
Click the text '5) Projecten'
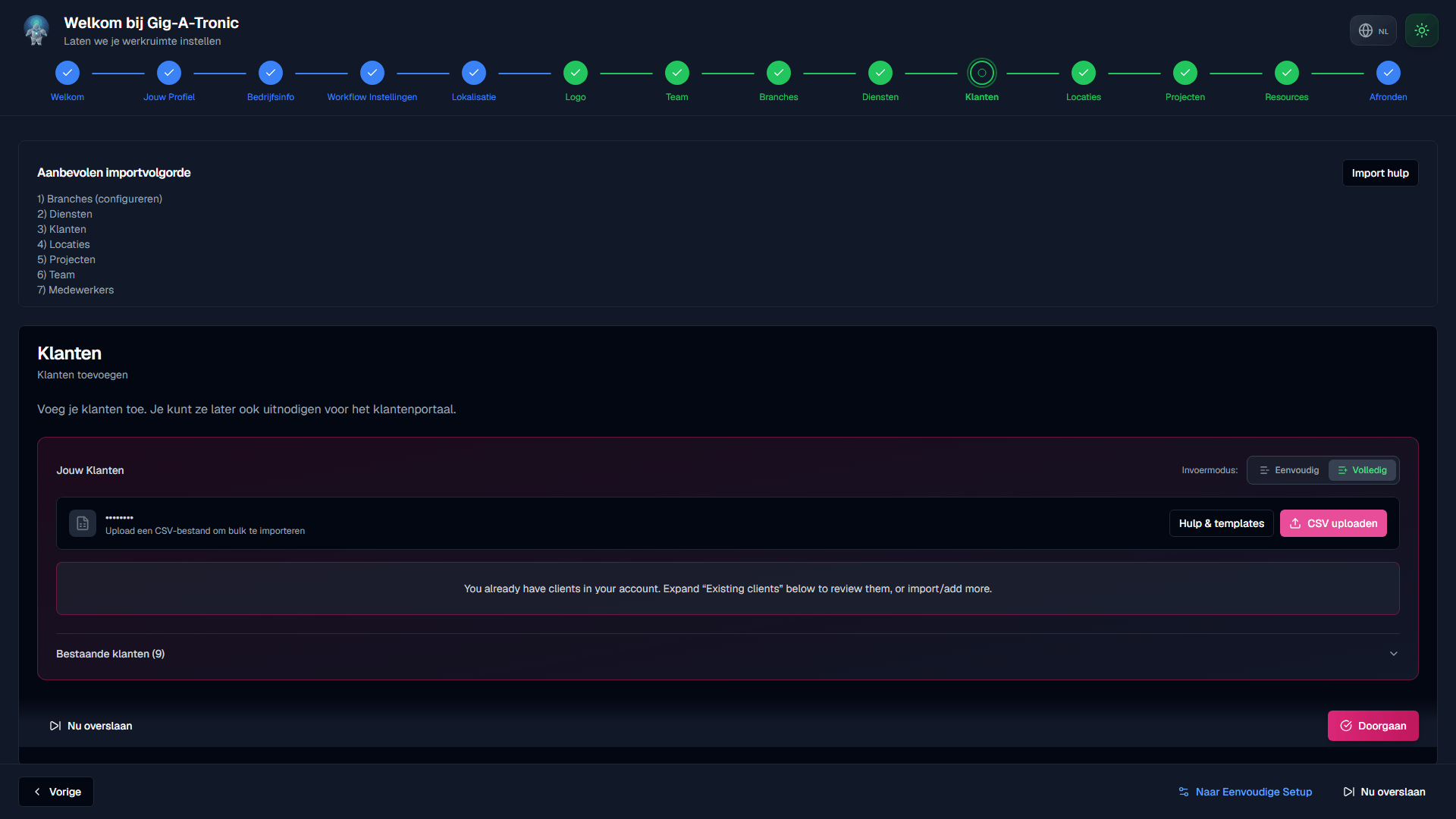pos(66,259)
